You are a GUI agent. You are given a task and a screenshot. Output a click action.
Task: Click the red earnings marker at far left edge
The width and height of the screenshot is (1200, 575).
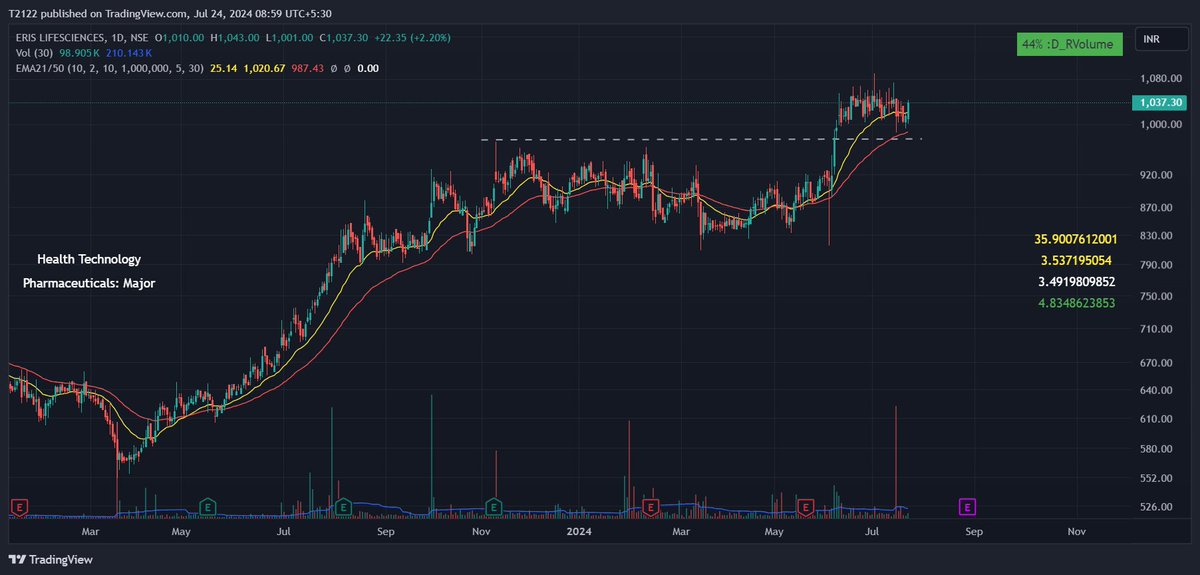click(x=18, y=507)
